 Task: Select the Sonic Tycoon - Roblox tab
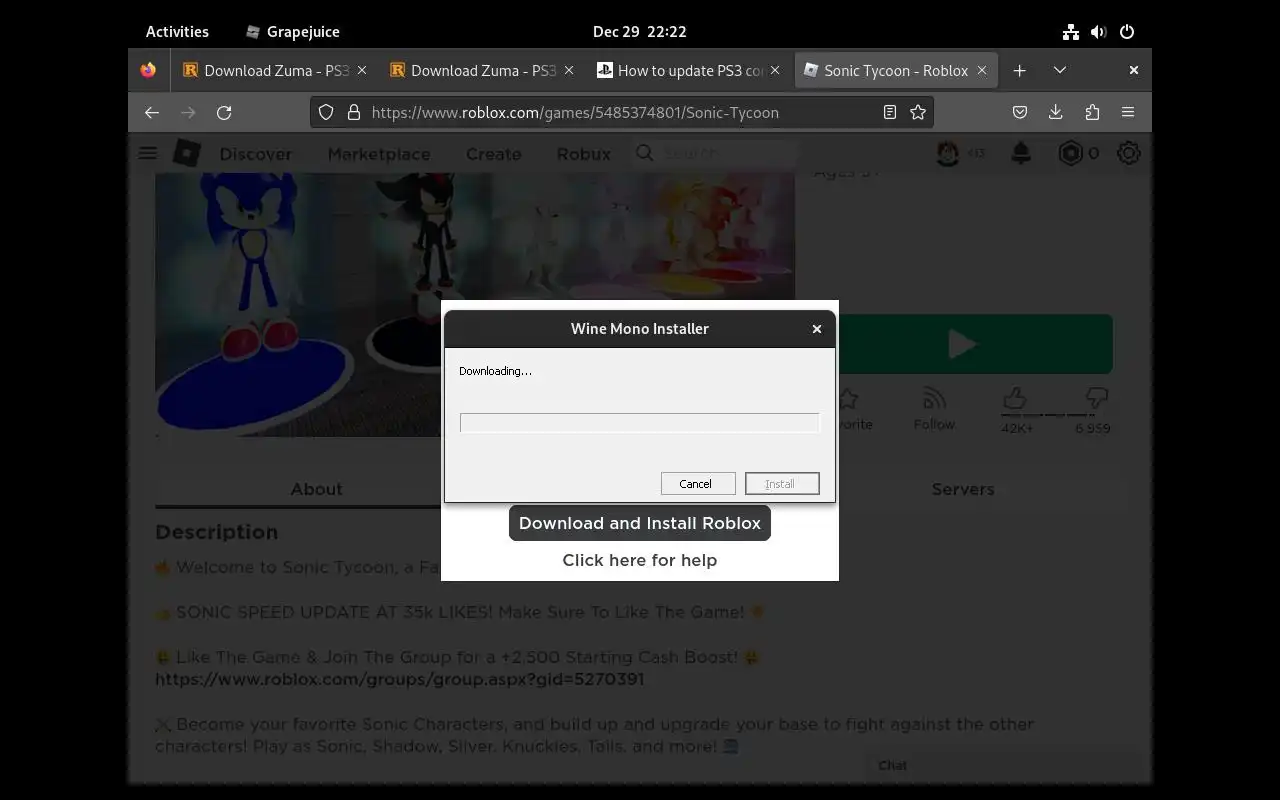(895, 70)
